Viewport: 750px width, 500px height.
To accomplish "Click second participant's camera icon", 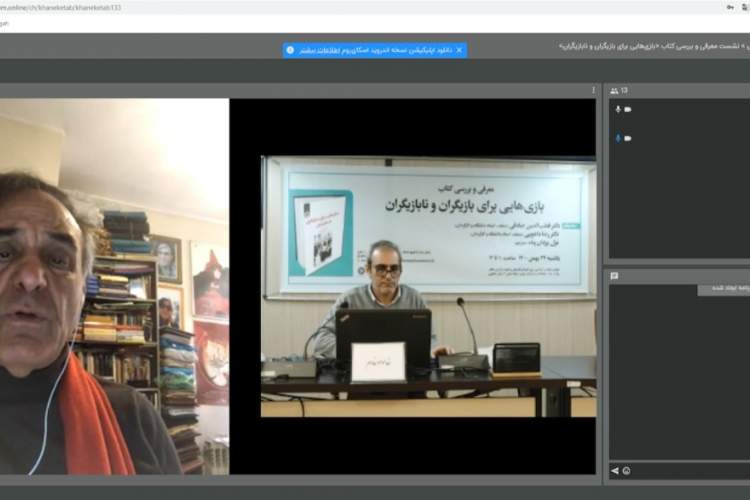I will click(x=628, y=138).
